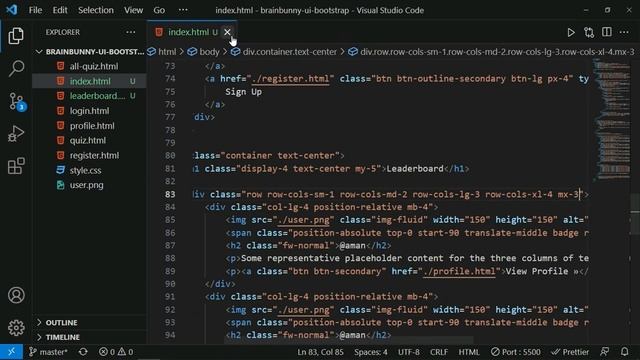Open the Explorer view icon
Viewport: 640px width, 360px height.
[16, 36]
